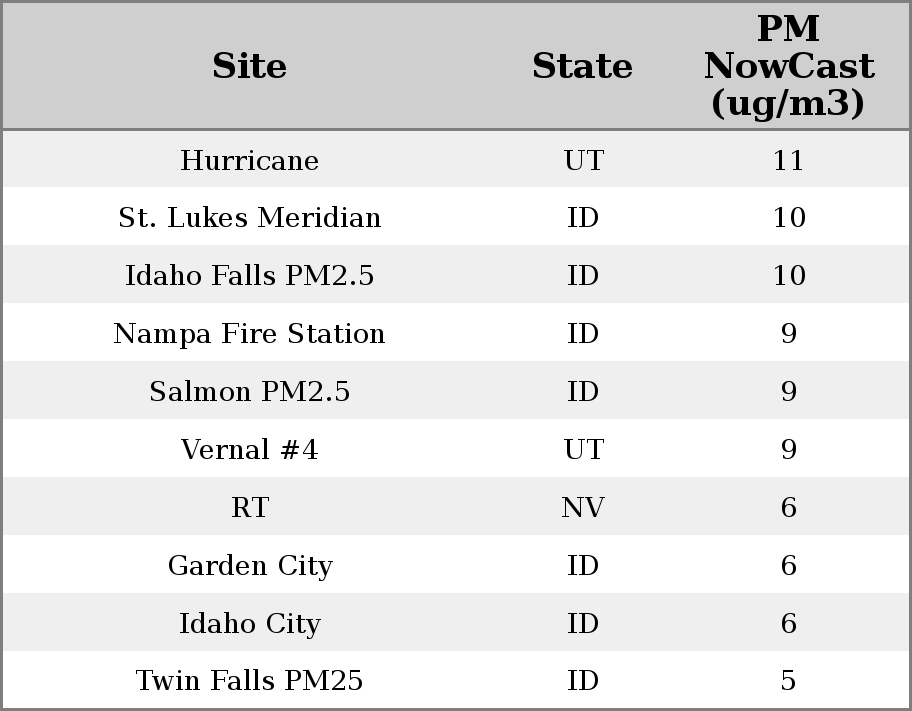Select the Twin Falls PM25 site cell
The height and width of the screenshot is (711, 912).
tap(250, 681)
